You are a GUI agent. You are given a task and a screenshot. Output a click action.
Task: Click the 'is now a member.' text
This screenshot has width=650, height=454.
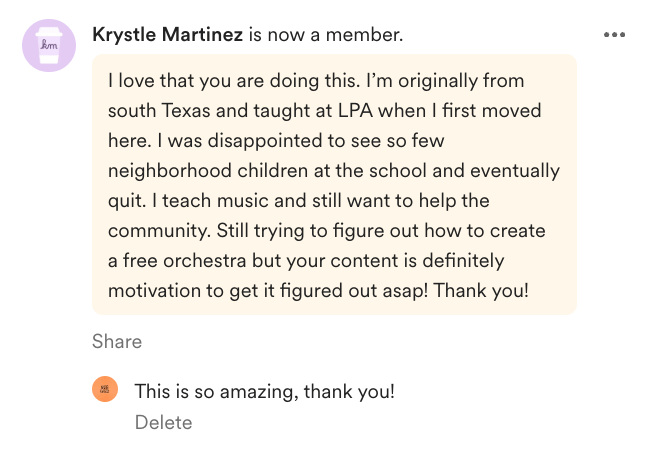click(x=326, y=34)
